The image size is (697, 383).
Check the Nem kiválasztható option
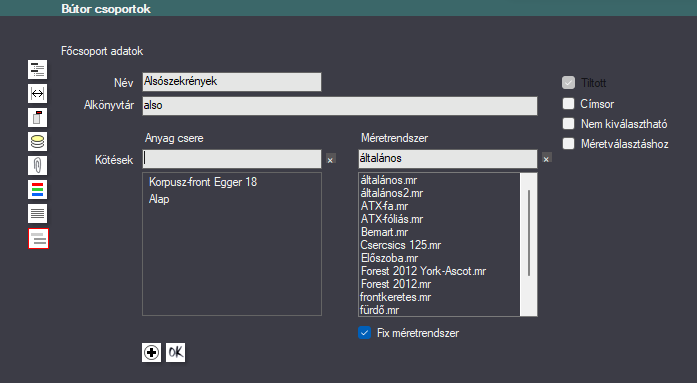click(569, 124)
